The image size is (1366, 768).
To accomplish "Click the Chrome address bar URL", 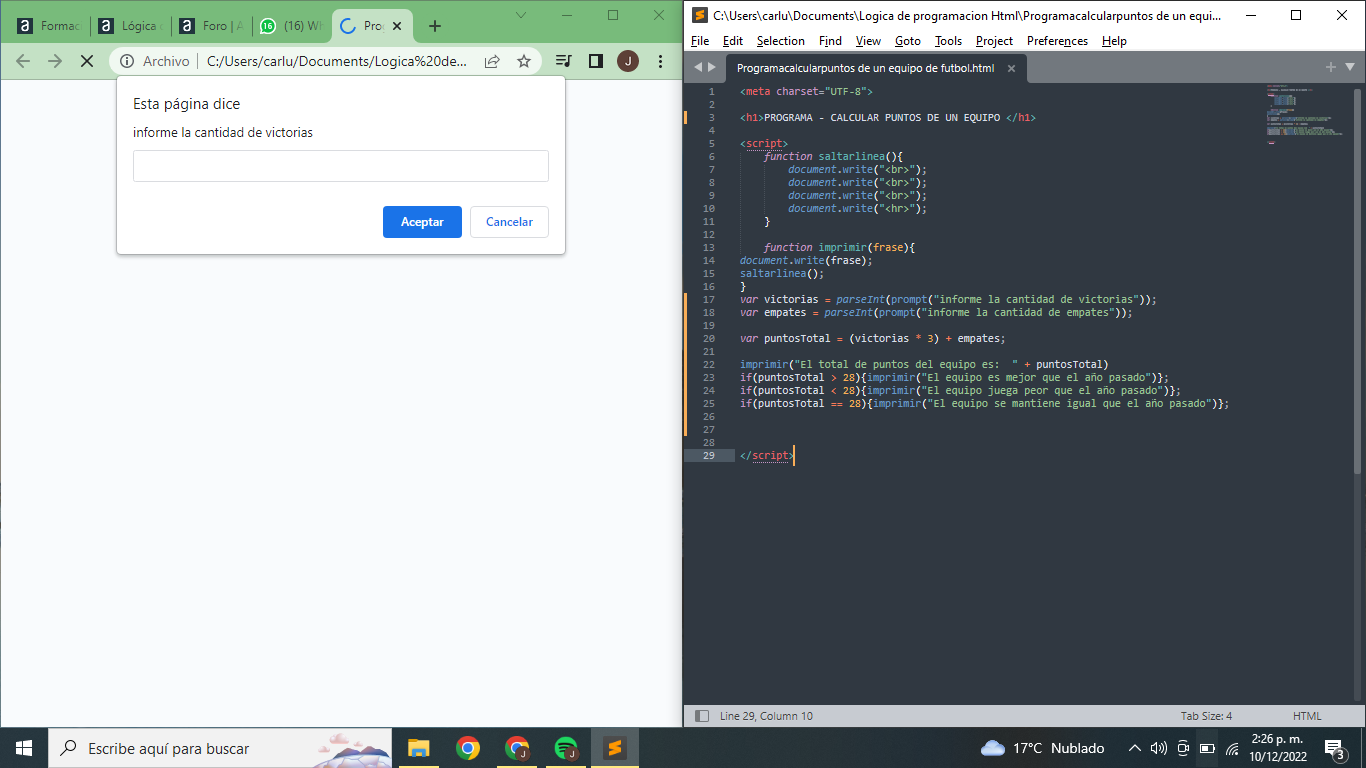I will pos(337,61).
